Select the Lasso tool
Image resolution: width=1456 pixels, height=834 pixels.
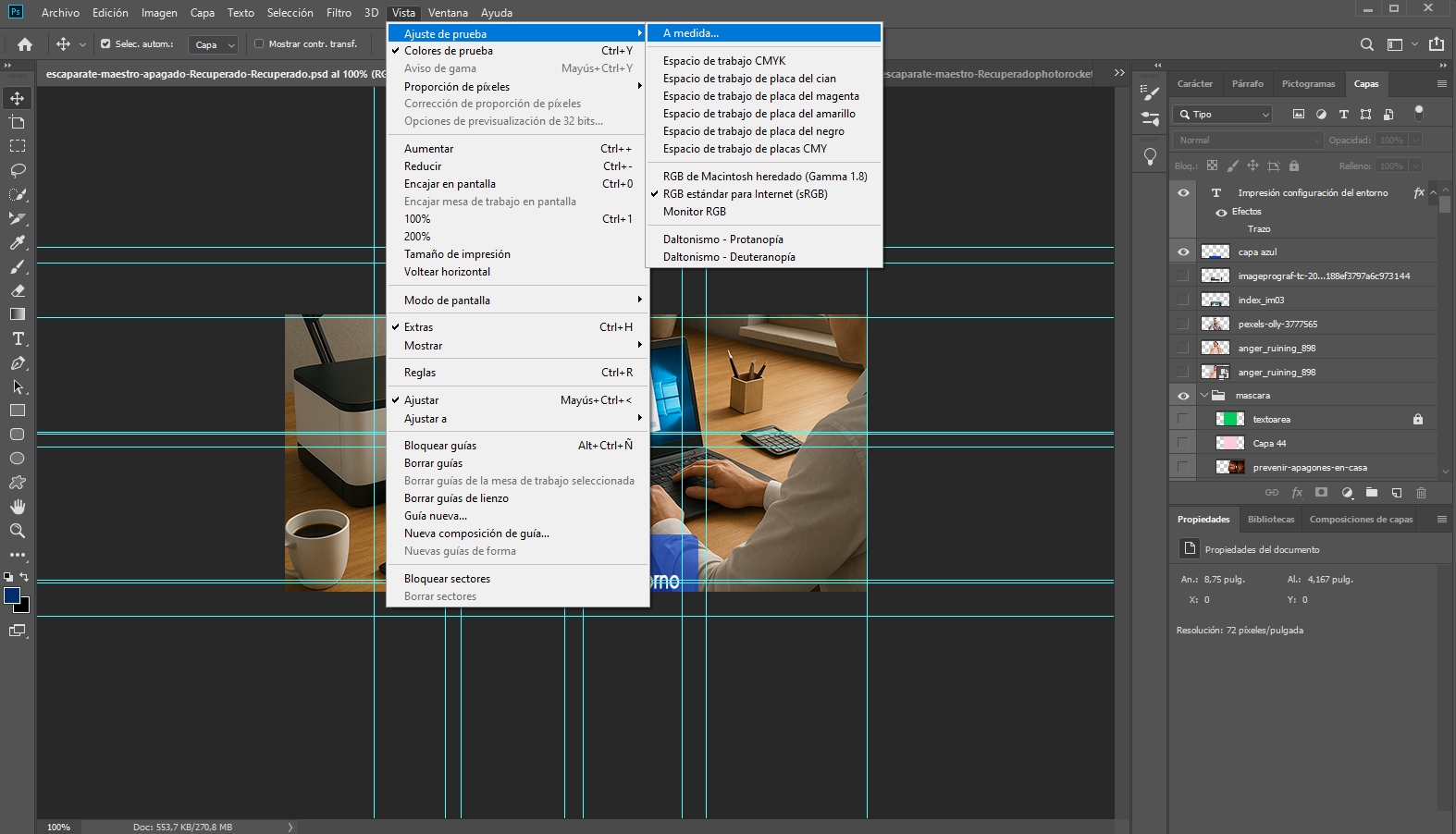click(x=18, y=170)
